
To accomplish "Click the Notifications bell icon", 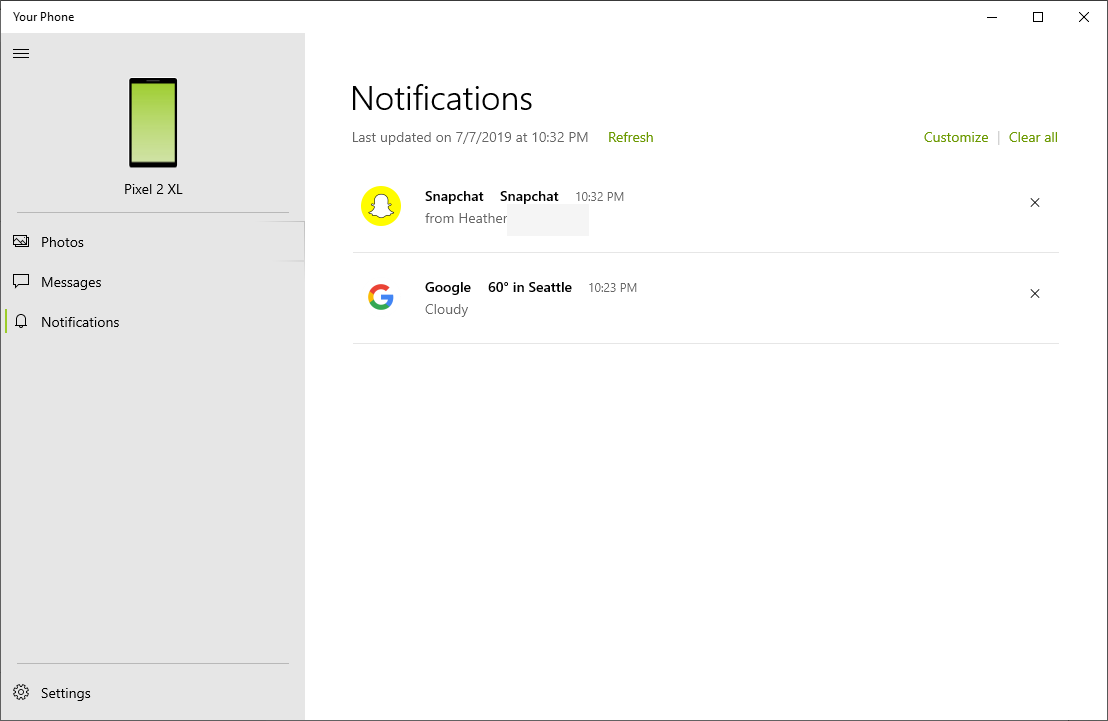I will (21, 322).
